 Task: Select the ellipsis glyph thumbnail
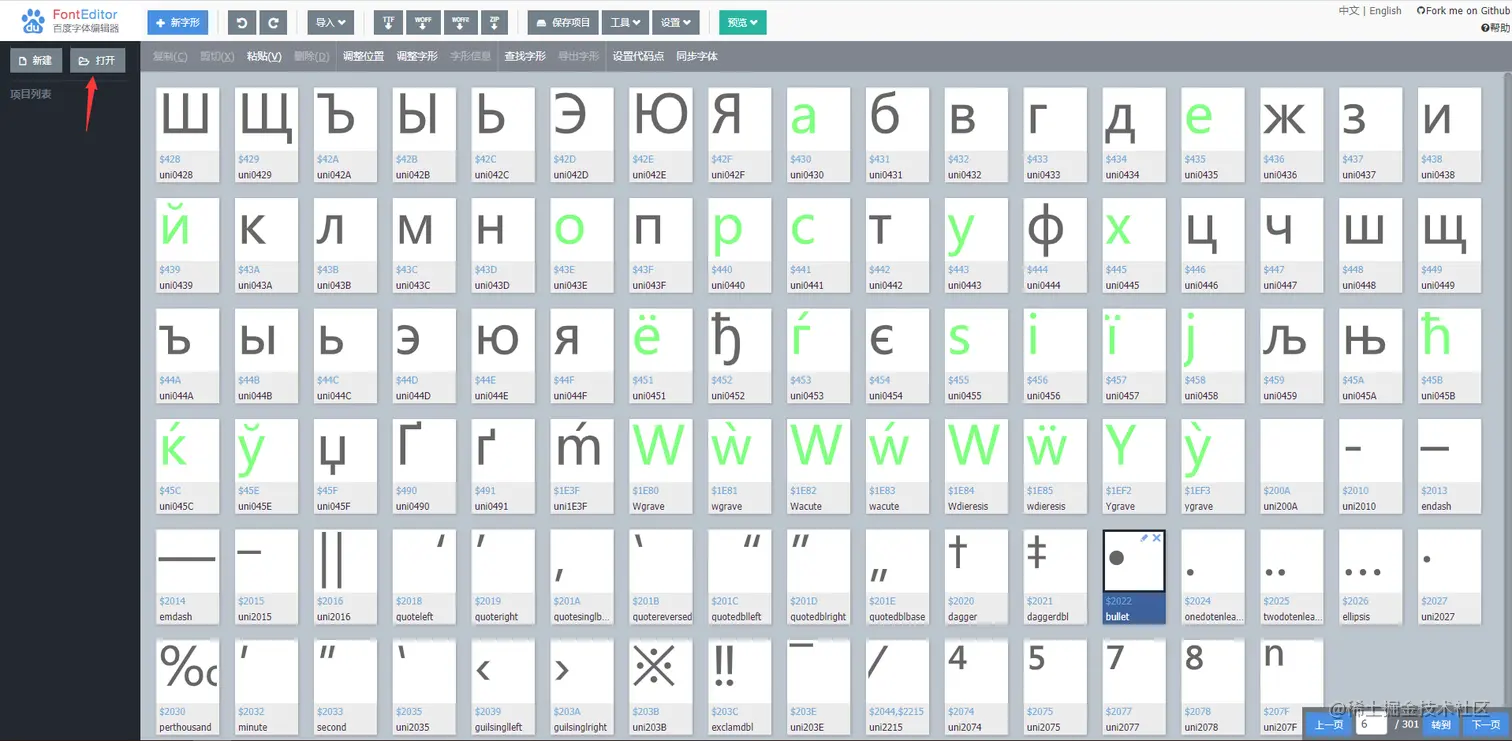coord(1370,577)
